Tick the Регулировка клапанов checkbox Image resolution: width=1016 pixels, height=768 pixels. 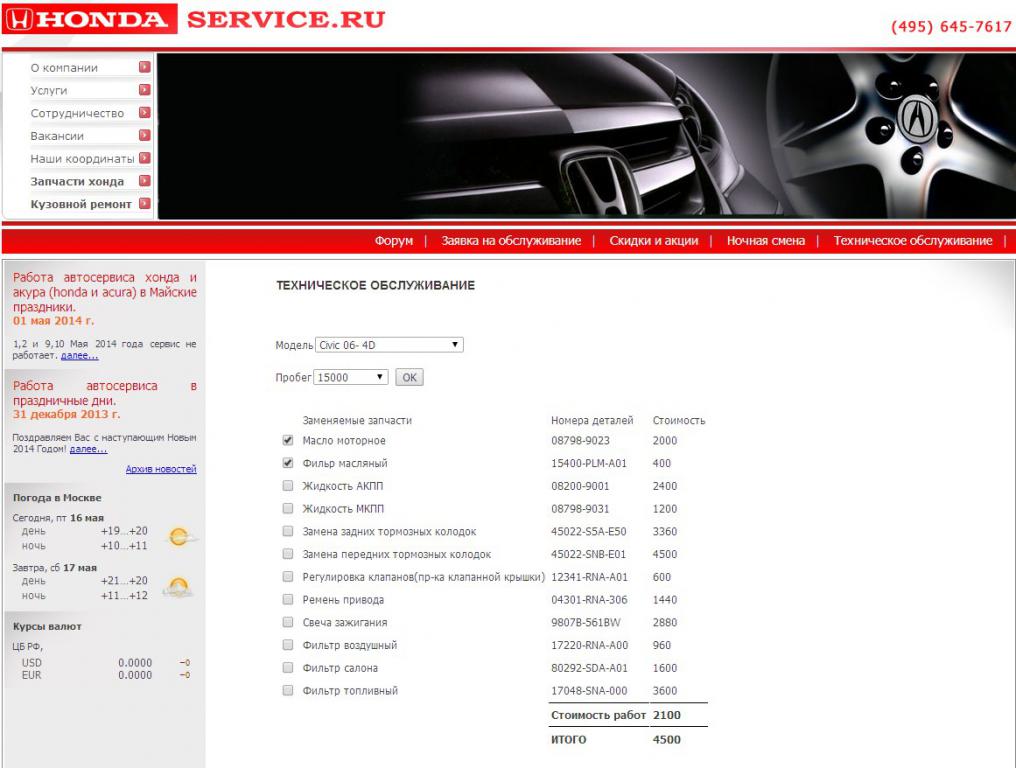(288, 576)
